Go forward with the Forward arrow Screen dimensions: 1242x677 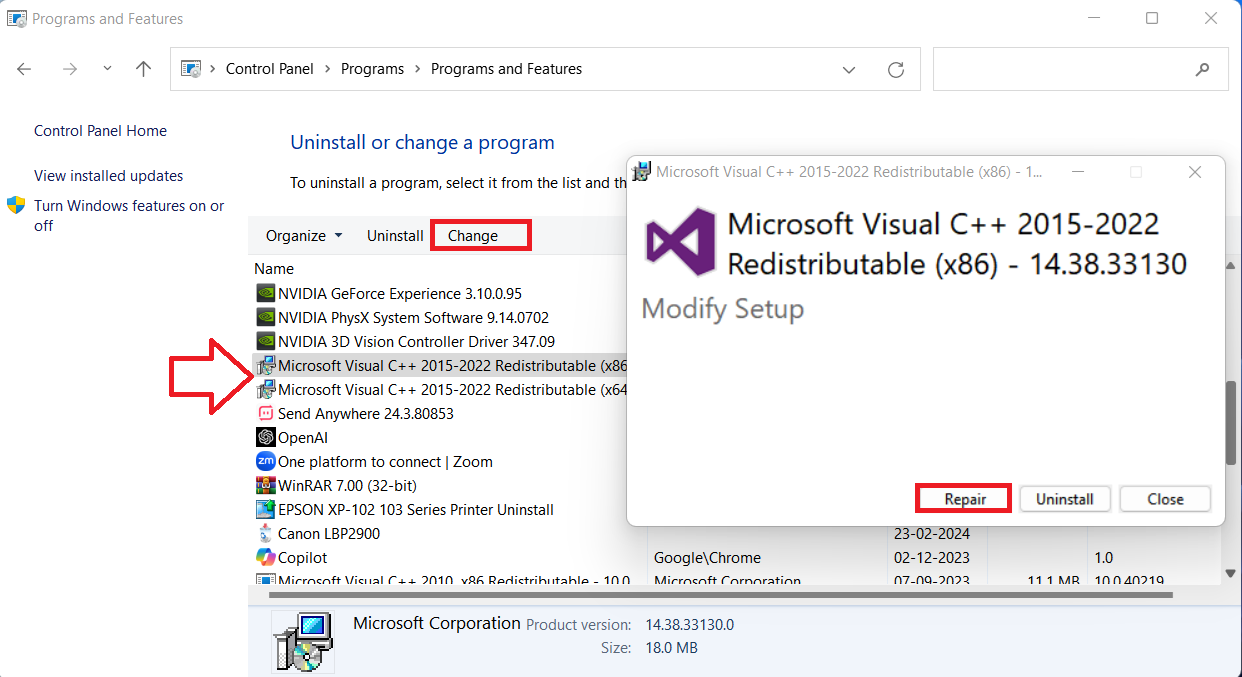[69, 69]
